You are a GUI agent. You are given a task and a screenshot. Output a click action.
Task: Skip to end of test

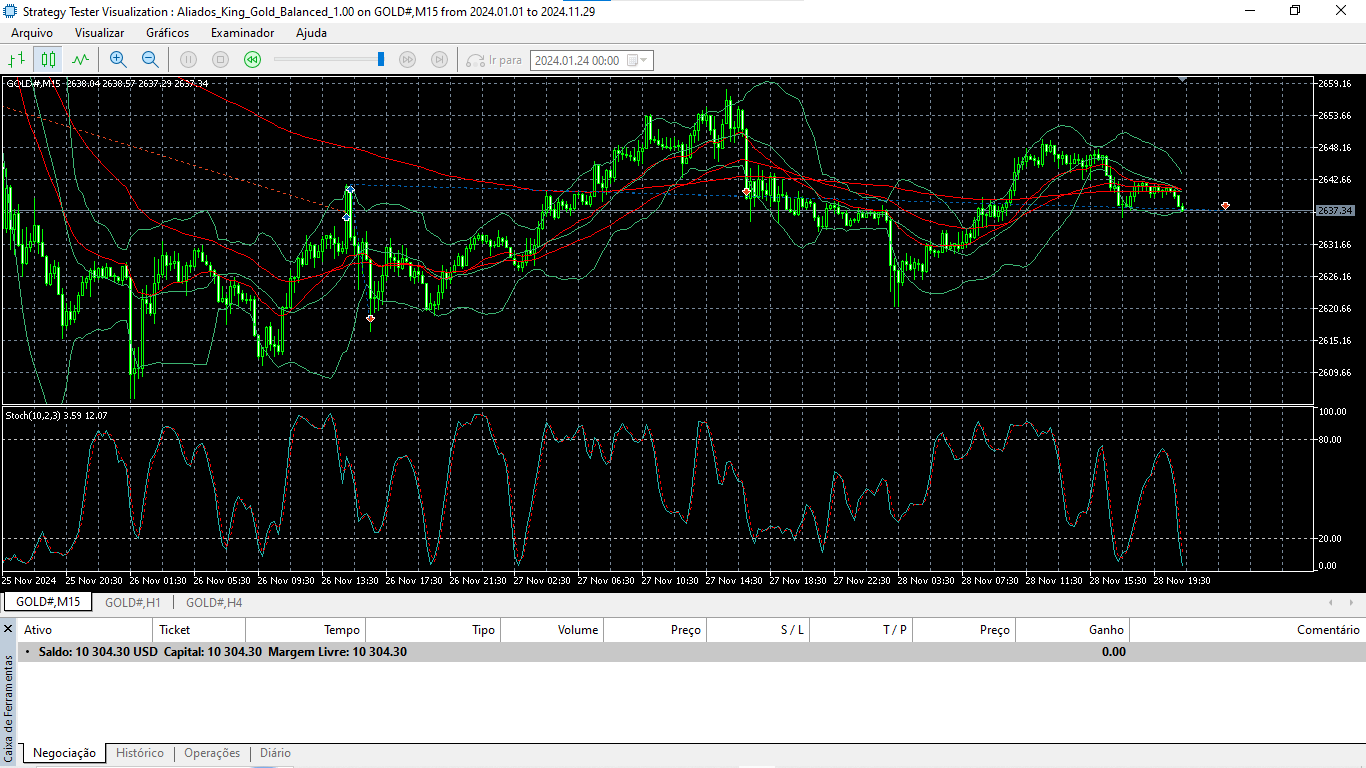(439, 60)
